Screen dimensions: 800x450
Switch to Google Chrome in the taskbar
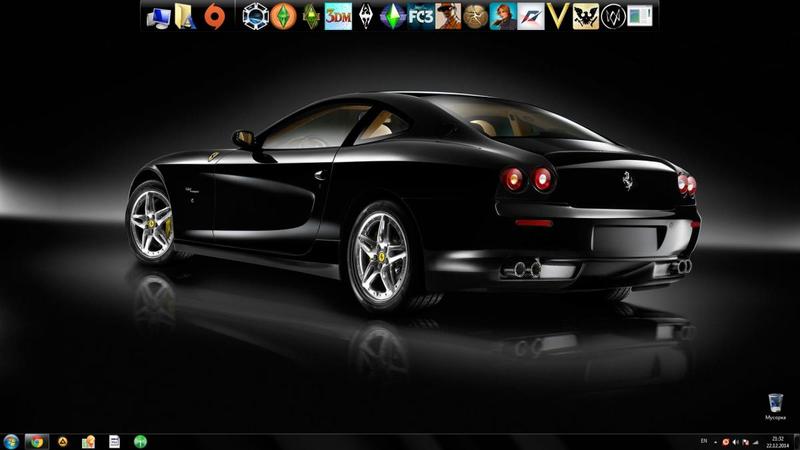pos(37,441)
